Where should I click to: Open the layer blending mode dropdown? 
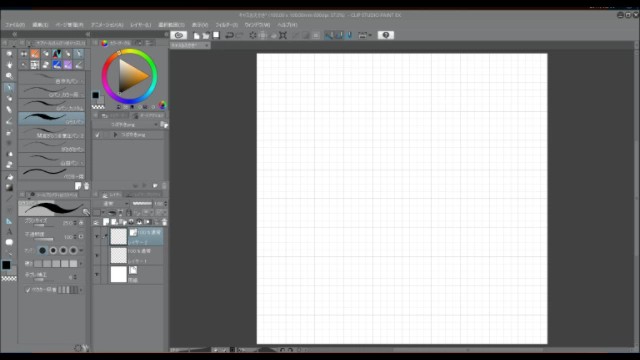click(114, 204)
